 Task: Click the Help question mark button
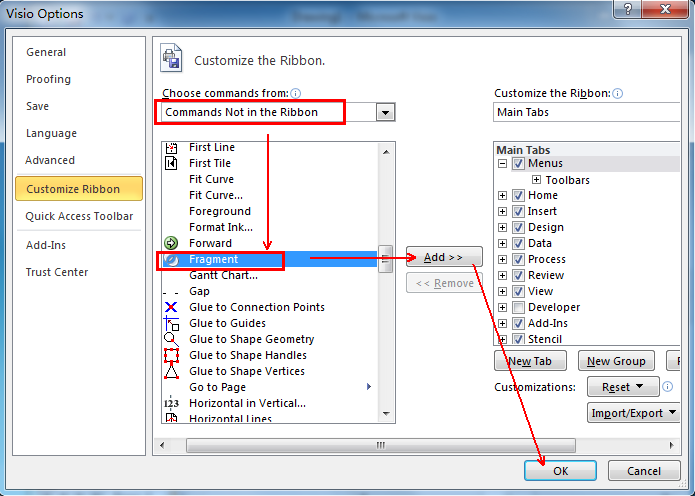tap(628, 9)
